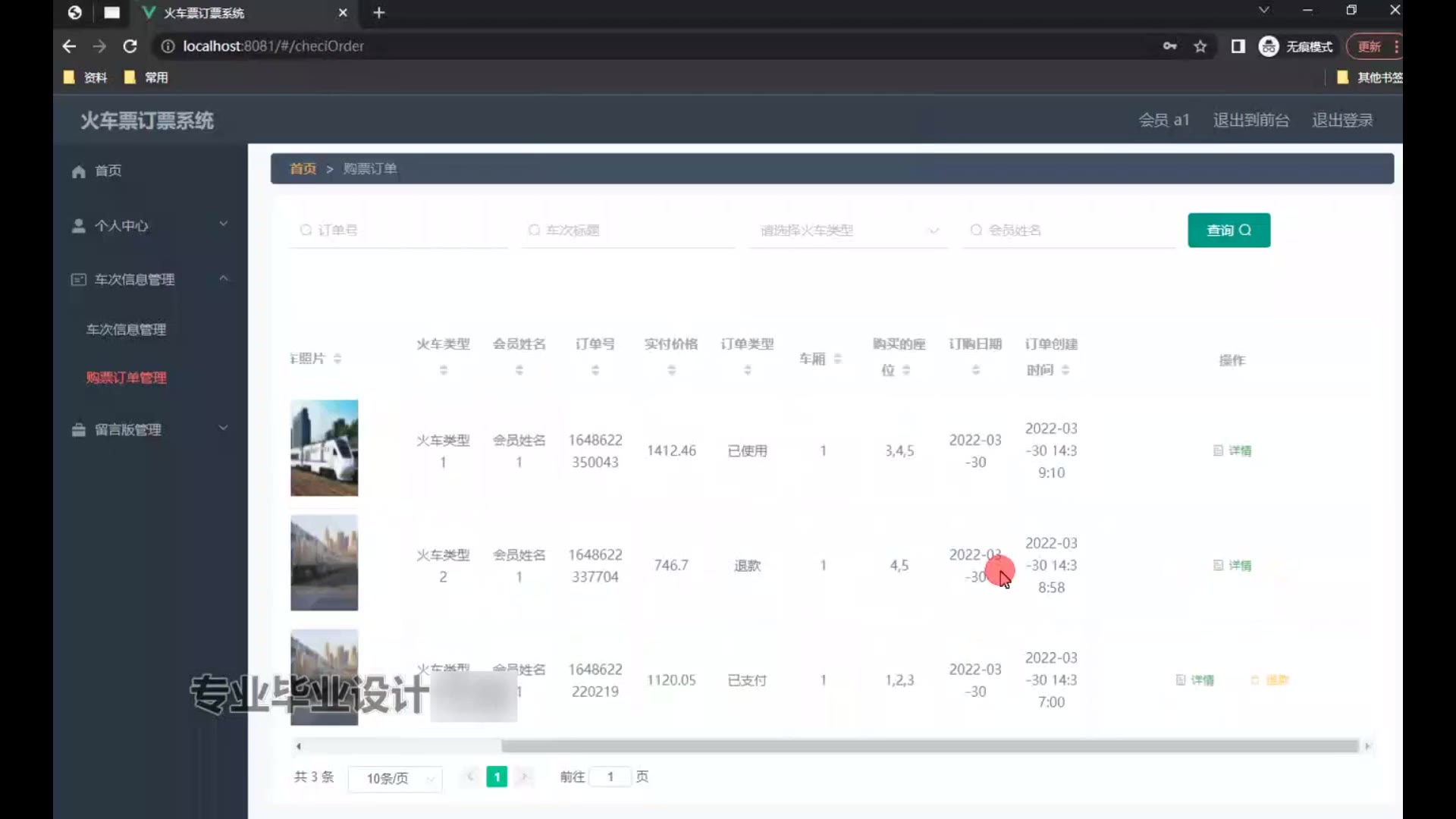Viewport: 1456px width, 819px height.
Task: Click the home icon in sidebar
Action: pyautogui.click(x=79, y=171)
